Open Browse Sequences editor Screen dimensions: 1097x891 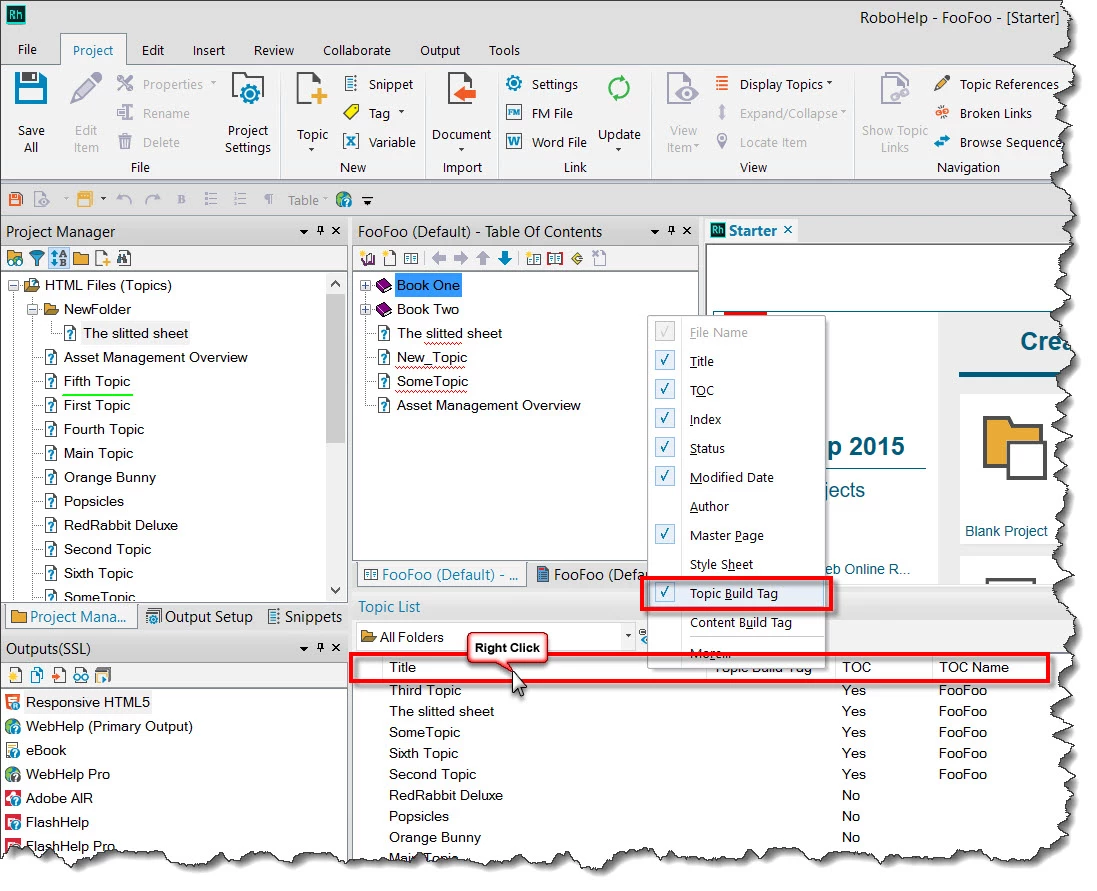[x=998, y=142]
